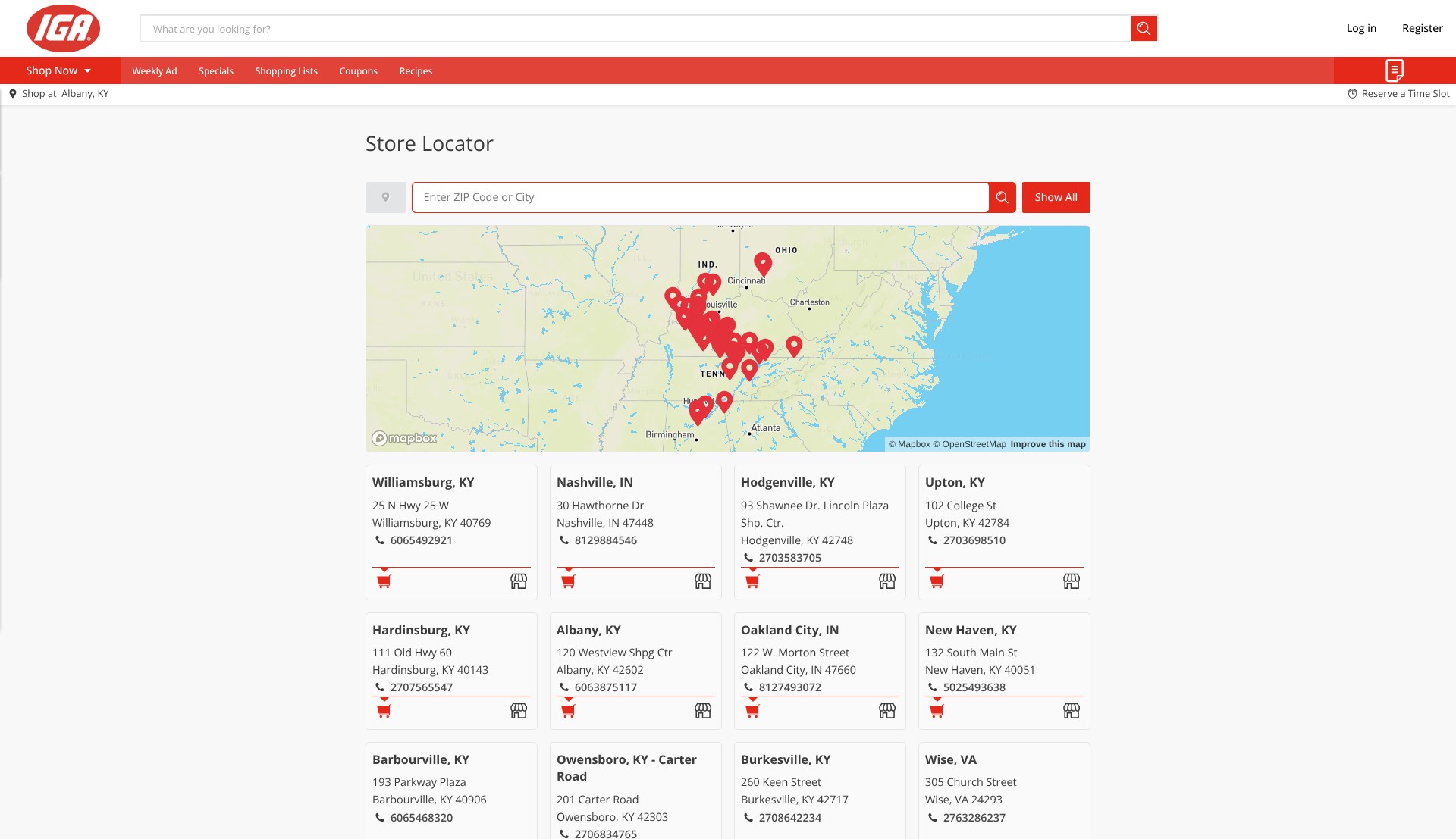The width and height of the screenshot is (1456, 839).
Task: Click the Oakland City, IN store info icon
Action: 887,711
